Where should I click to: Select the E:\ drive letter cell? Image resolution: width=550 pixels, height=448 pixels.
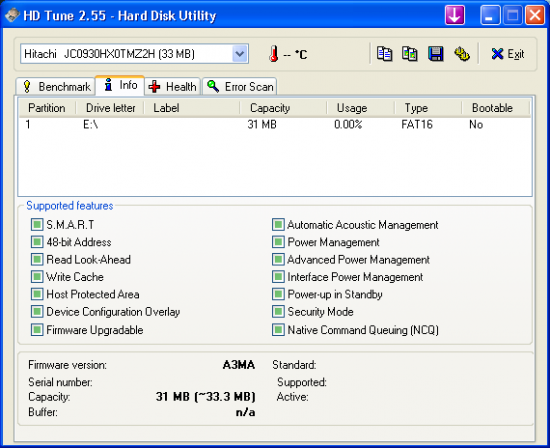(x=90, y=125)
